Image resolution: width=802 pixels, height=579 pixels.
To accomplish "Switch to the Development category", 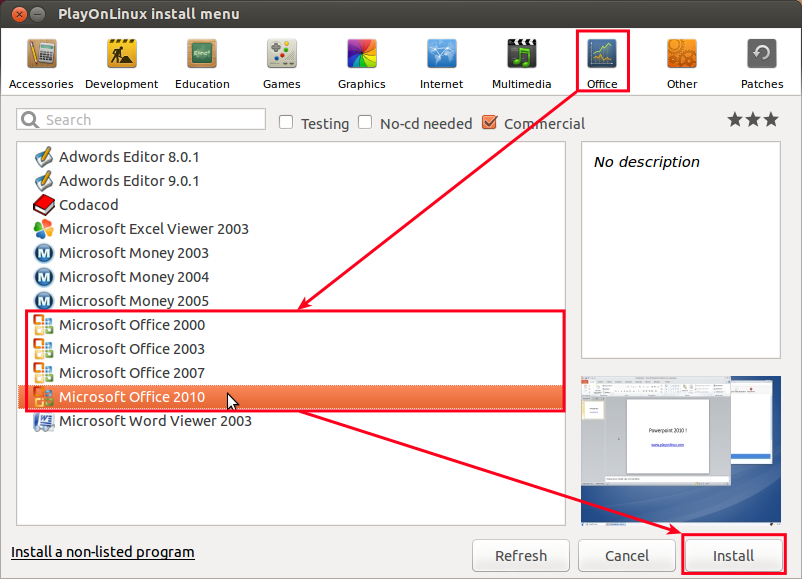I will [121, 55].
